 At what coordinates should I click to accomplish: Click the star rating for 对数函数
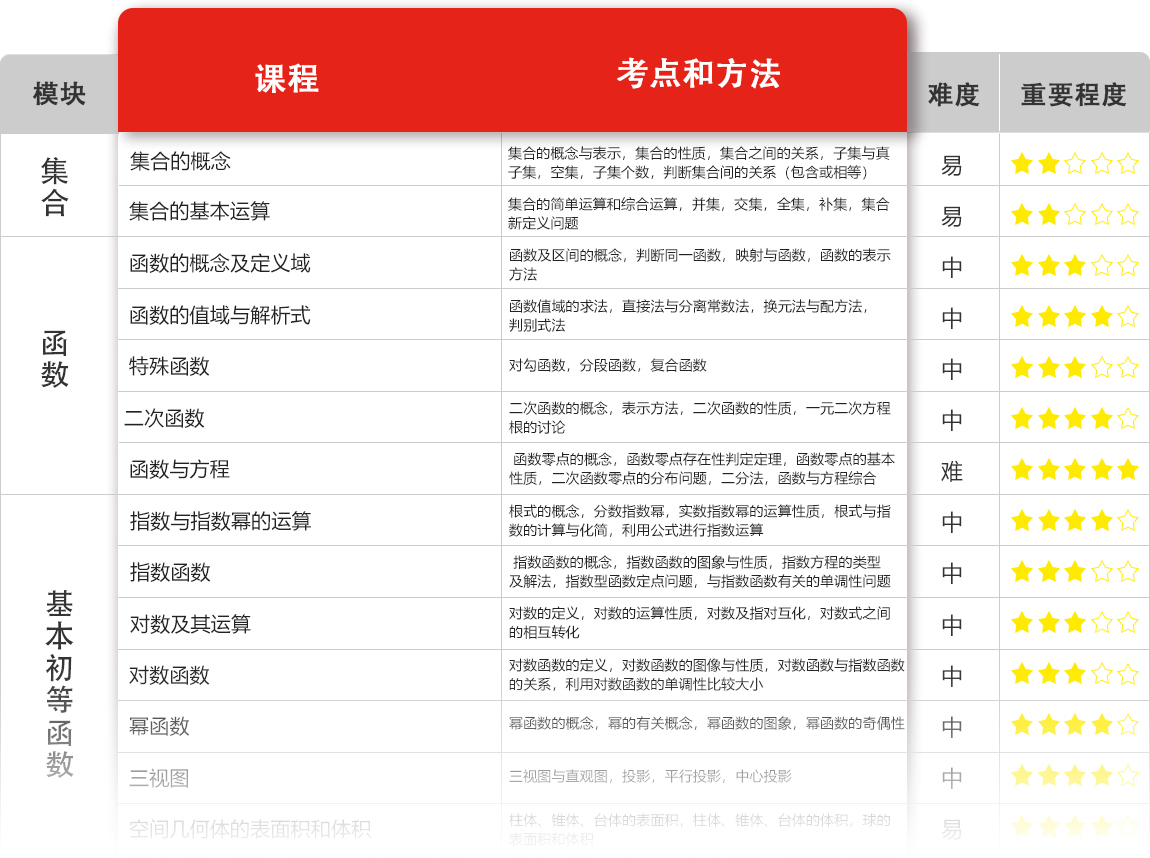point(1074,673)
